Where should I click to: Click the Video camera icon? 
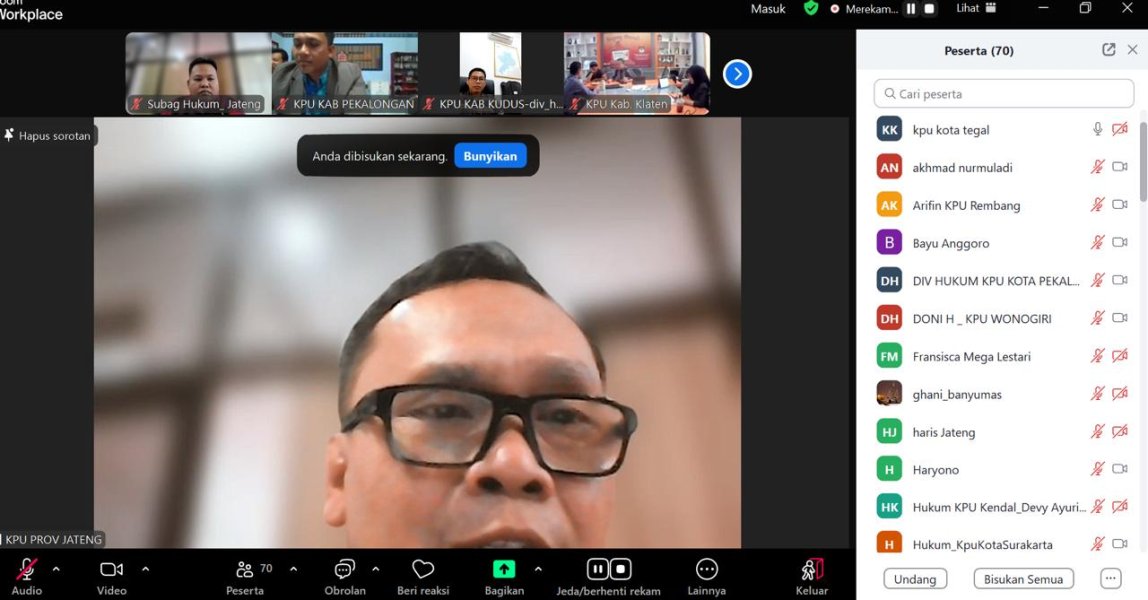click(111, 569)
